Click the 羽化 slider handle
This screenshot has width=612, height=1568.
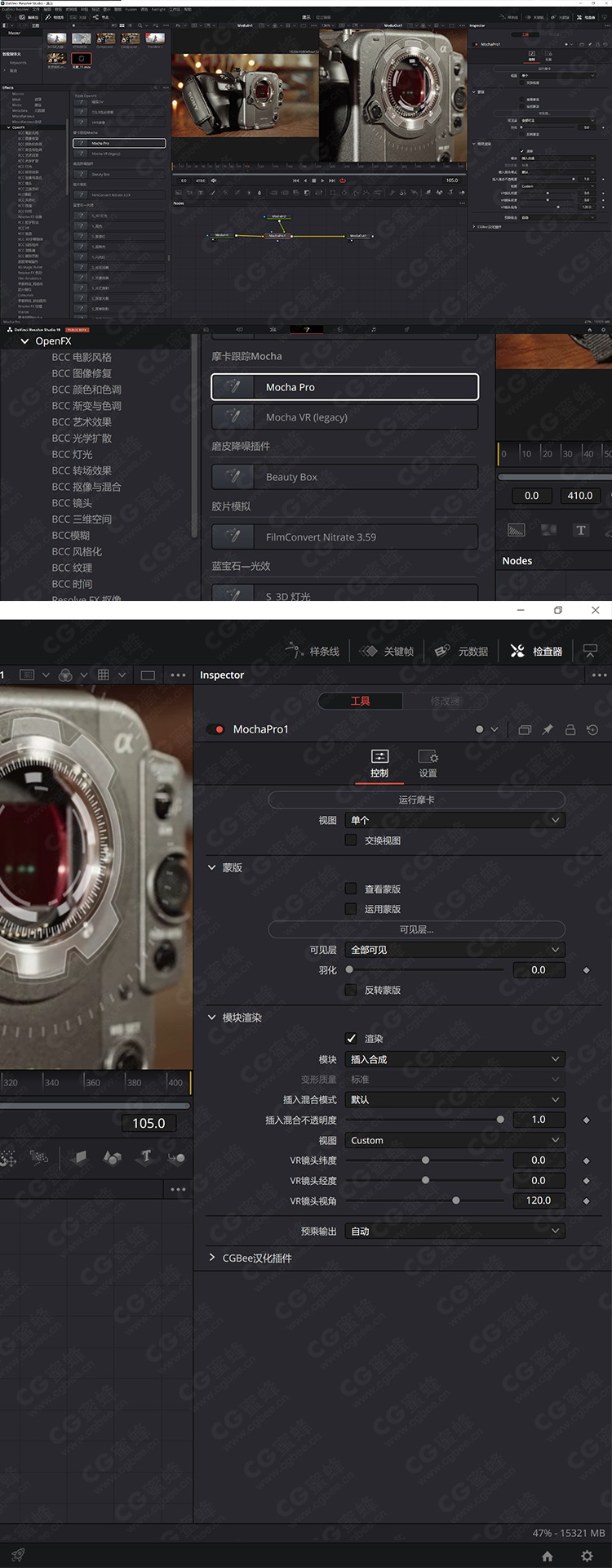click(349, 970)
